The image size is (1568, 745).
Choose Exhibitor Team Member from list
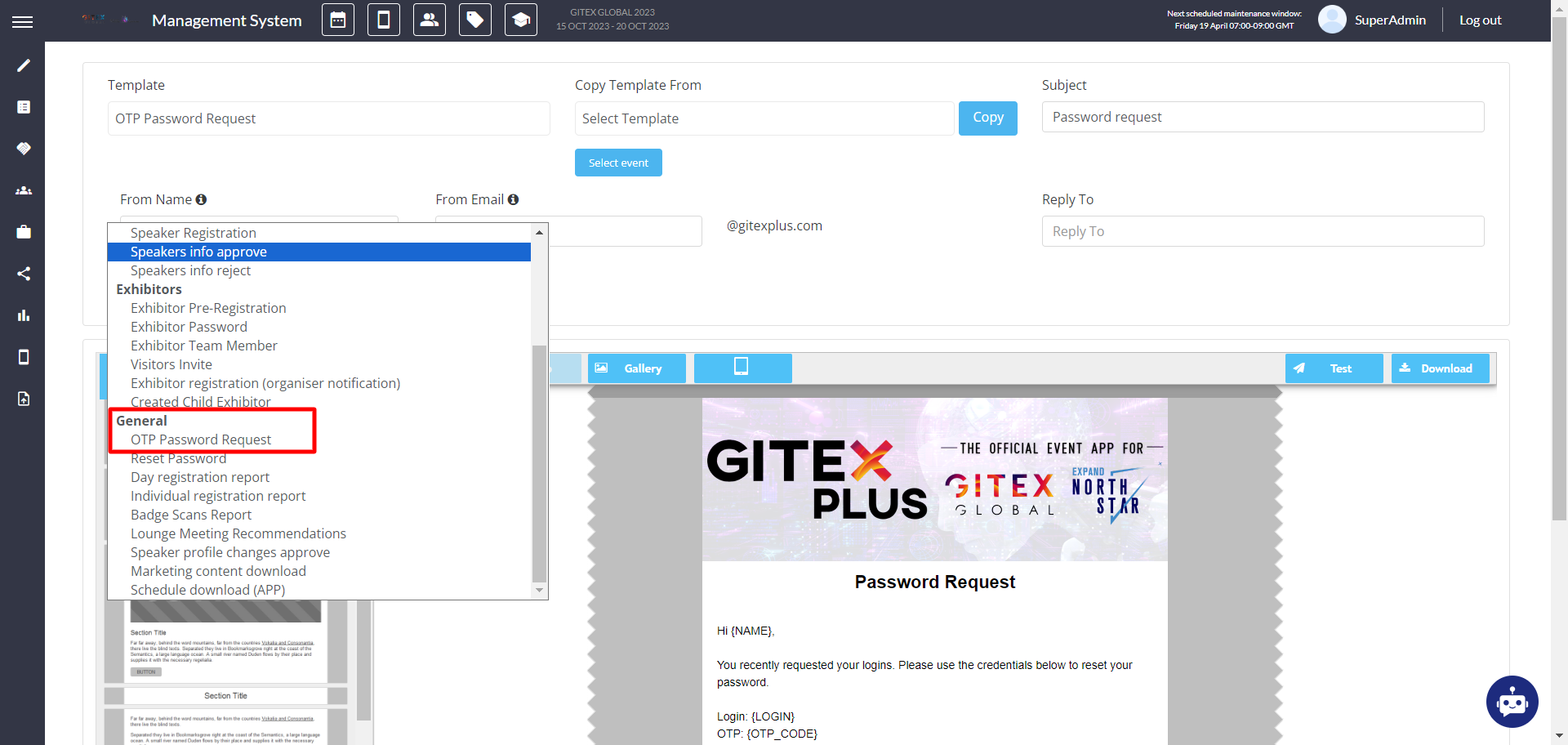[204, 346]
